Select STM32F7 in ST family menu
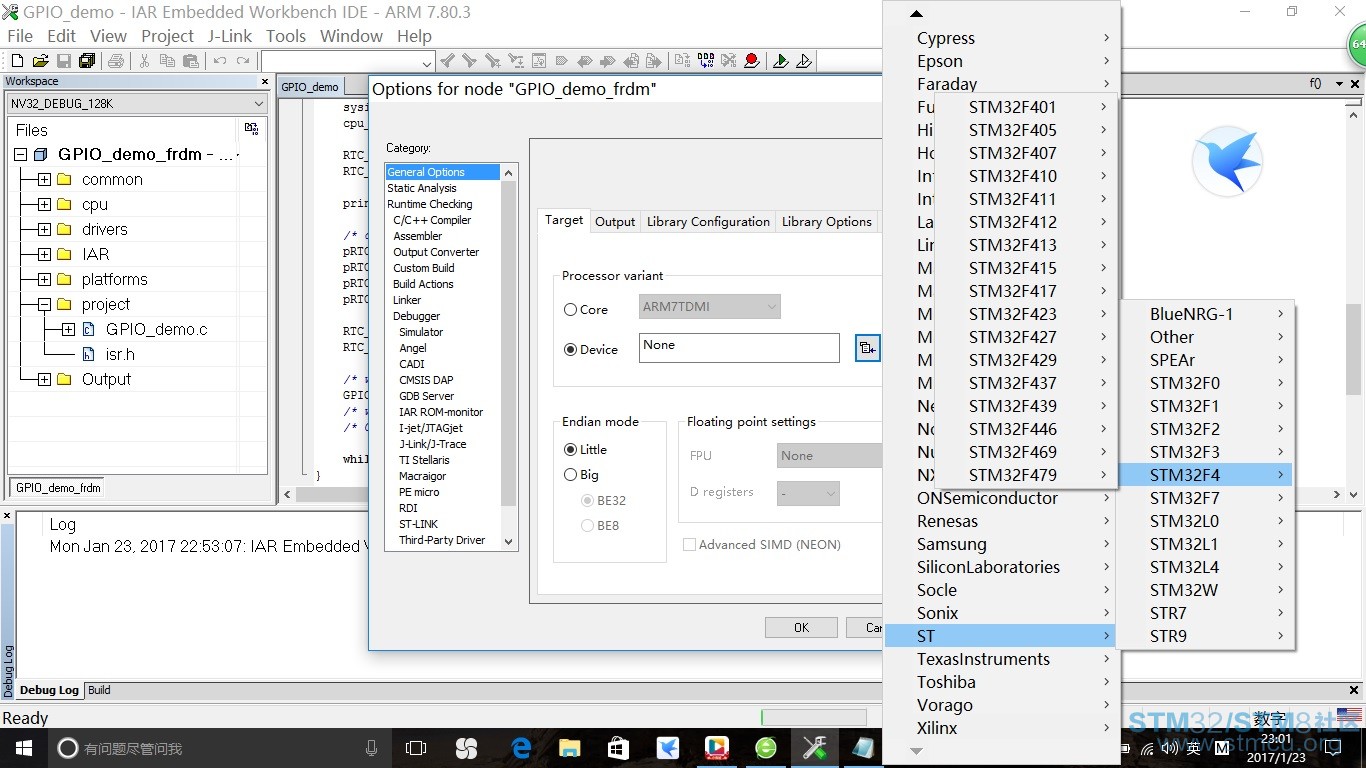The height and width of the screenshot is (768, 1366). click(1206, 498)
